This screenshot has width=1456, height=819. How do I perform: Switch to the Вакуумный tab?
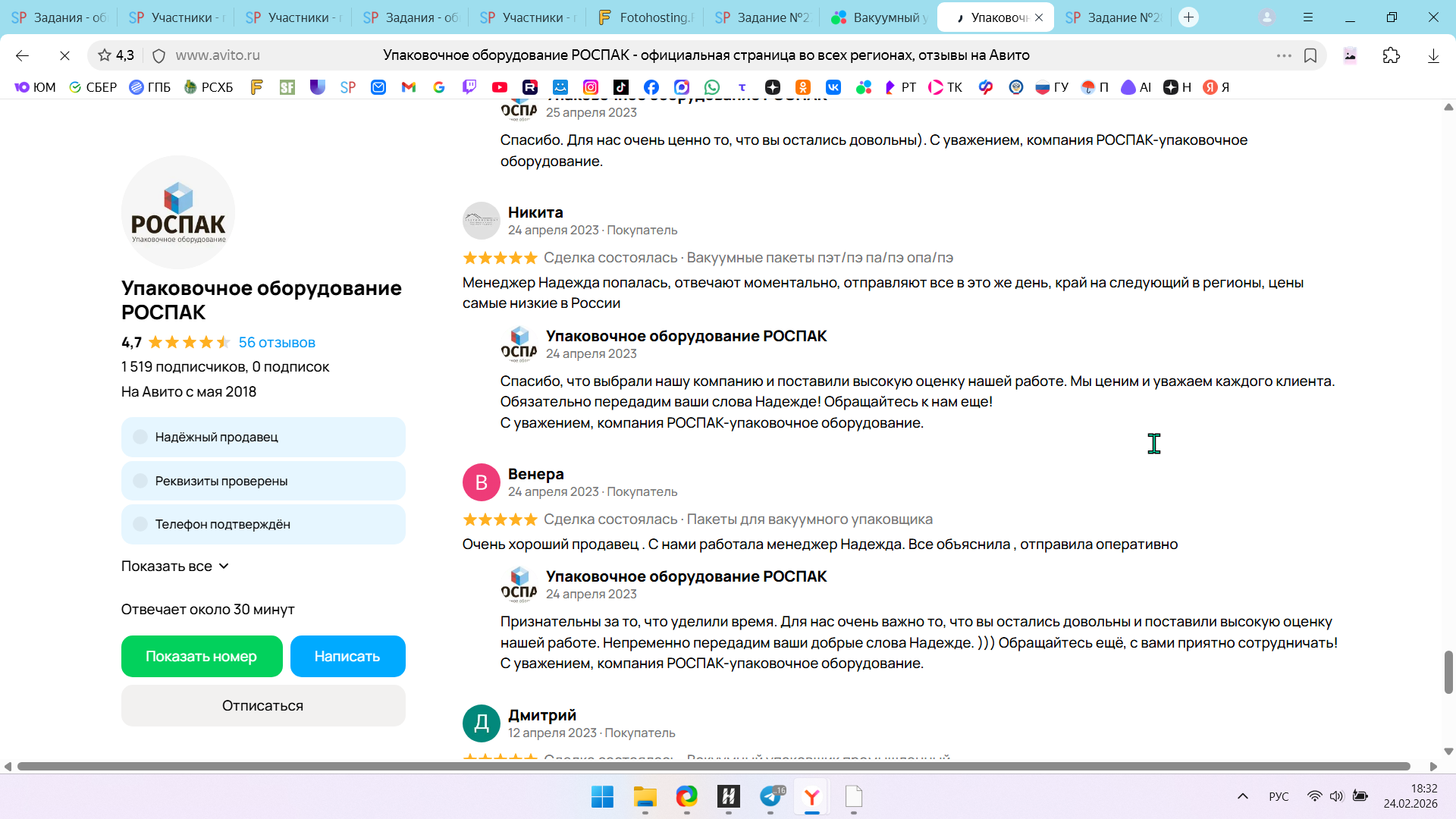pos(880,17)
